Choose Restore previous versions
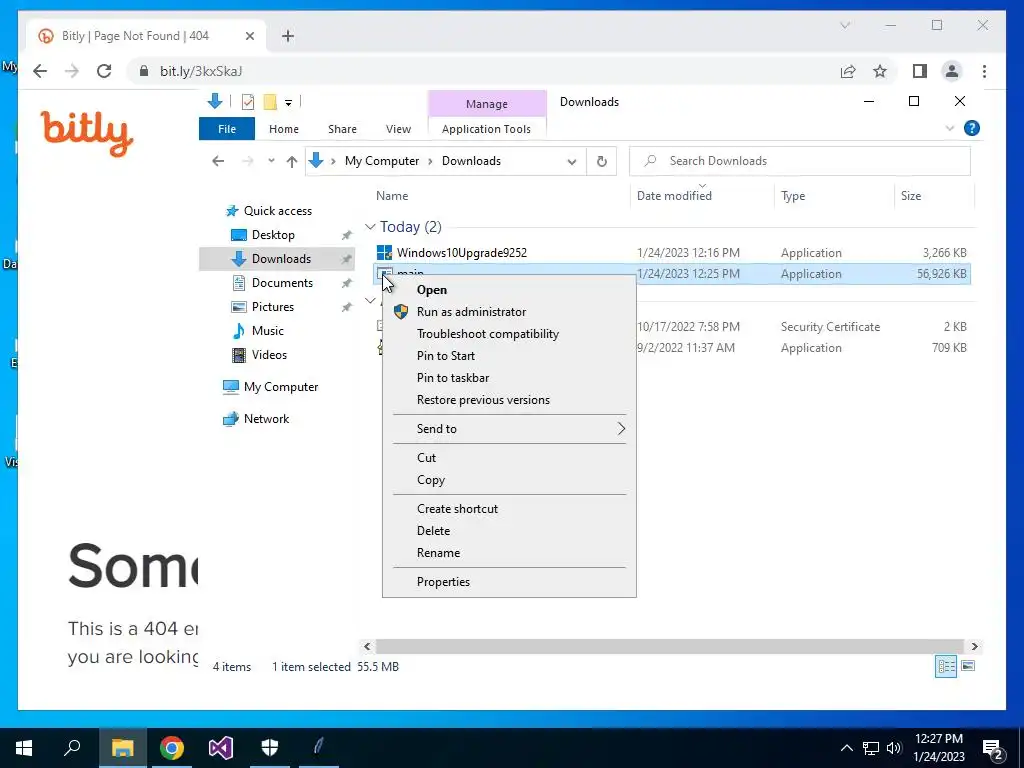 tap(509, 400)
